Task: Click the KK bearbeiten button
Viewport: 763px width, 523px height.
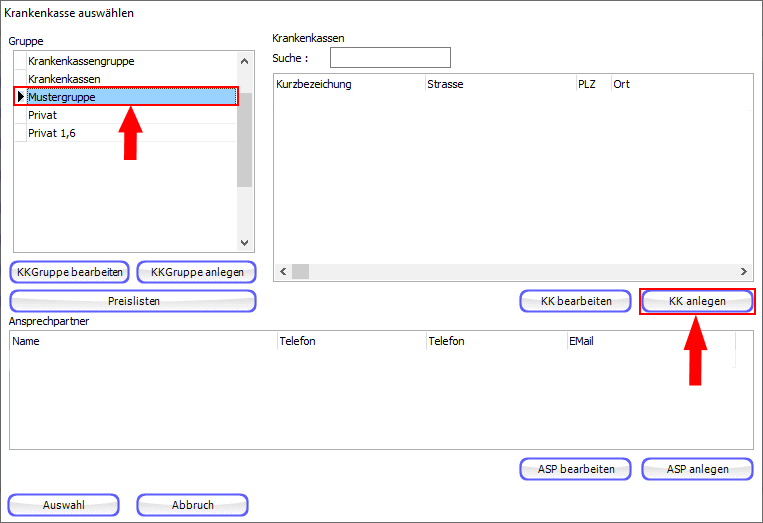Action: (x=575, y=301)
